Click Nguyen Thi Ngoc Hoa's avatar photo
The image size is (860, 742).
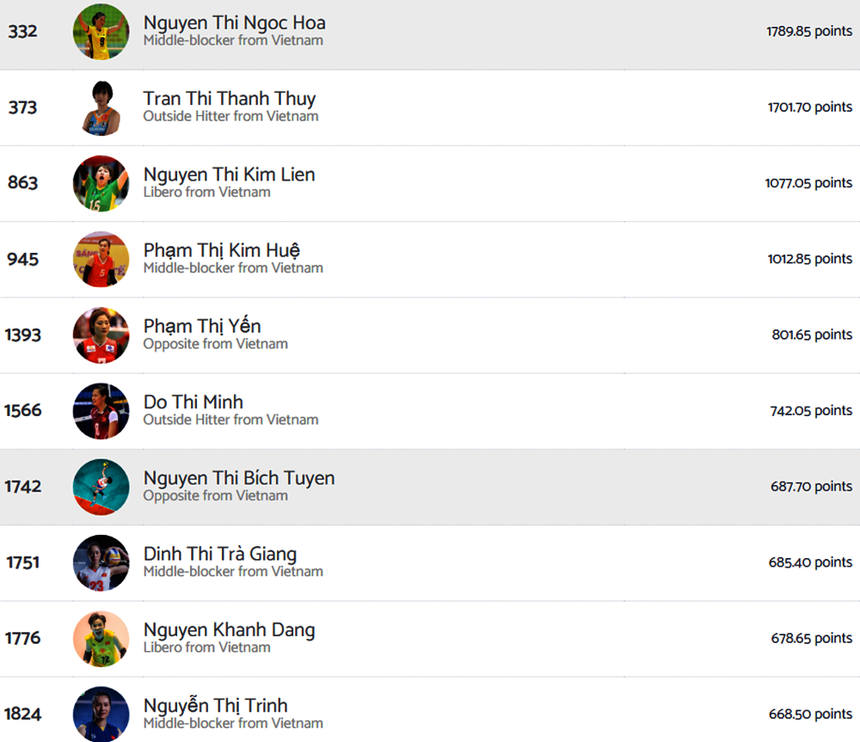coord(101,32)
